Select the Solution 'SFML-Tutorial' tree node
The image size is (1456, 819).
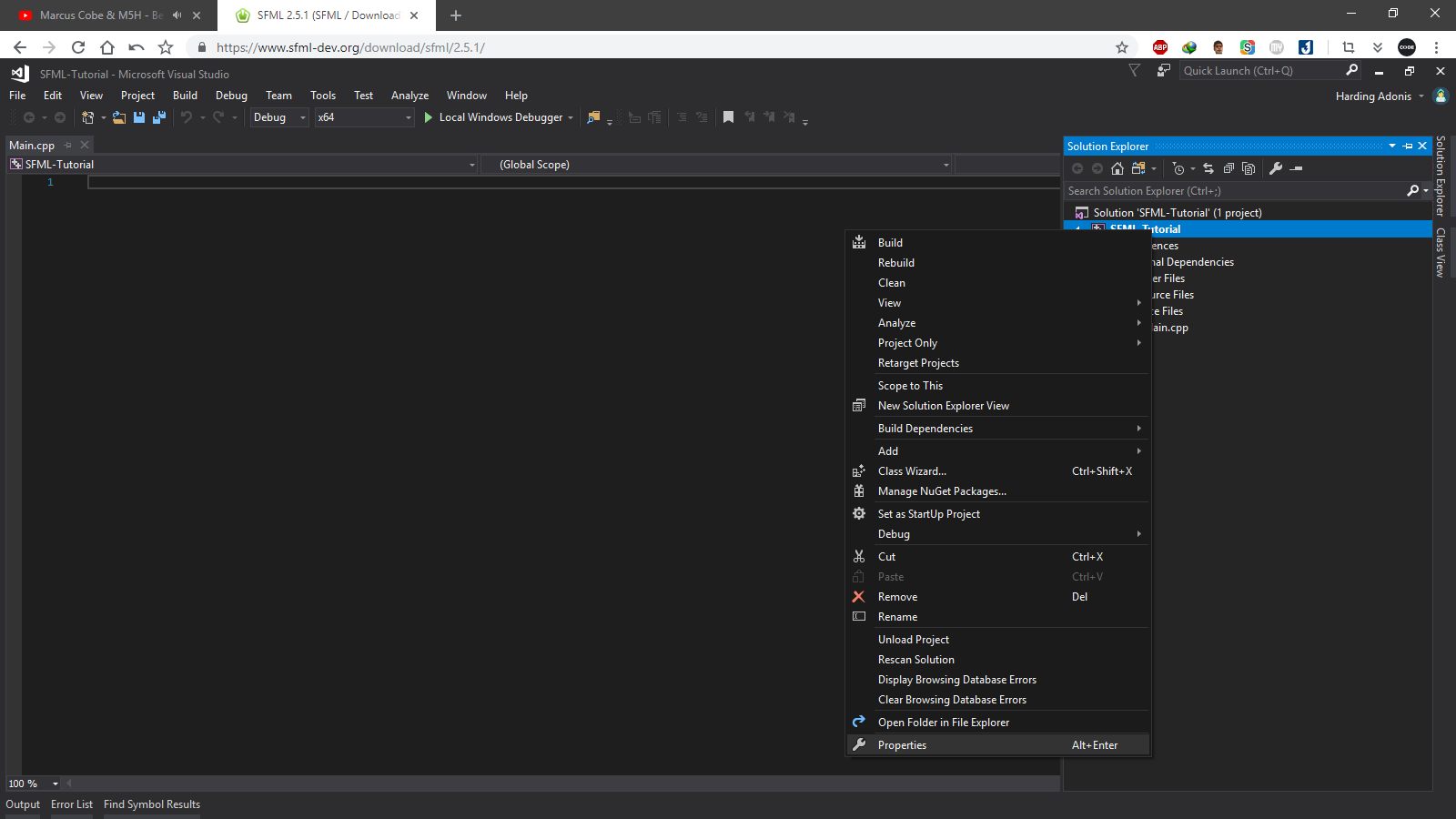(1177, 213)
